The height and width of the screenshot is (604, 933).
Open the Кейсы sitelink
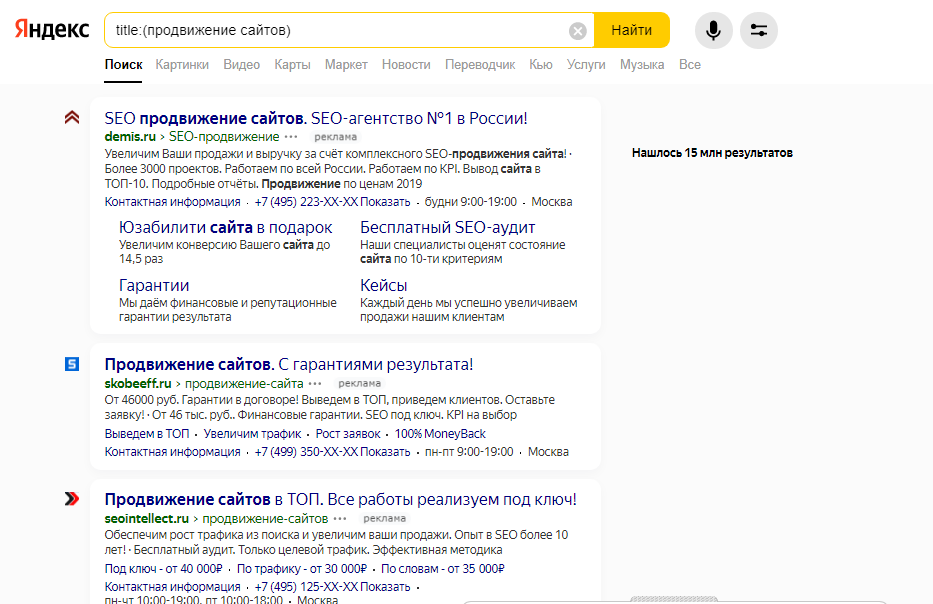coord(384,286)
